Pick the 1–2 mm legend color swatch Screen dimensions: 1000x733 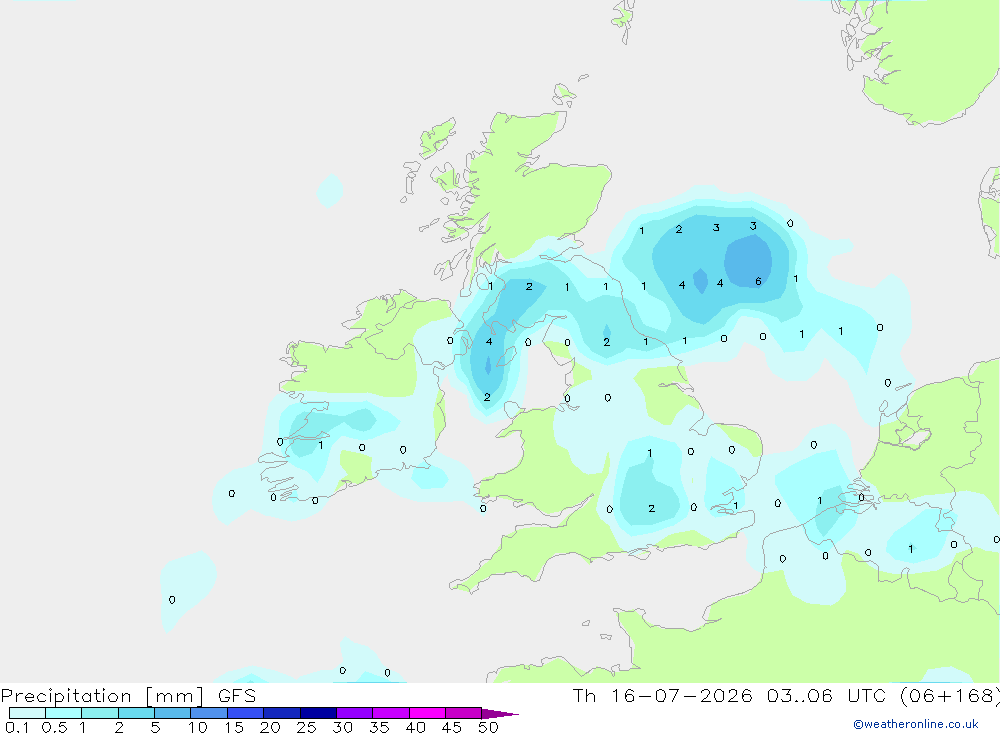pos(100,713)
